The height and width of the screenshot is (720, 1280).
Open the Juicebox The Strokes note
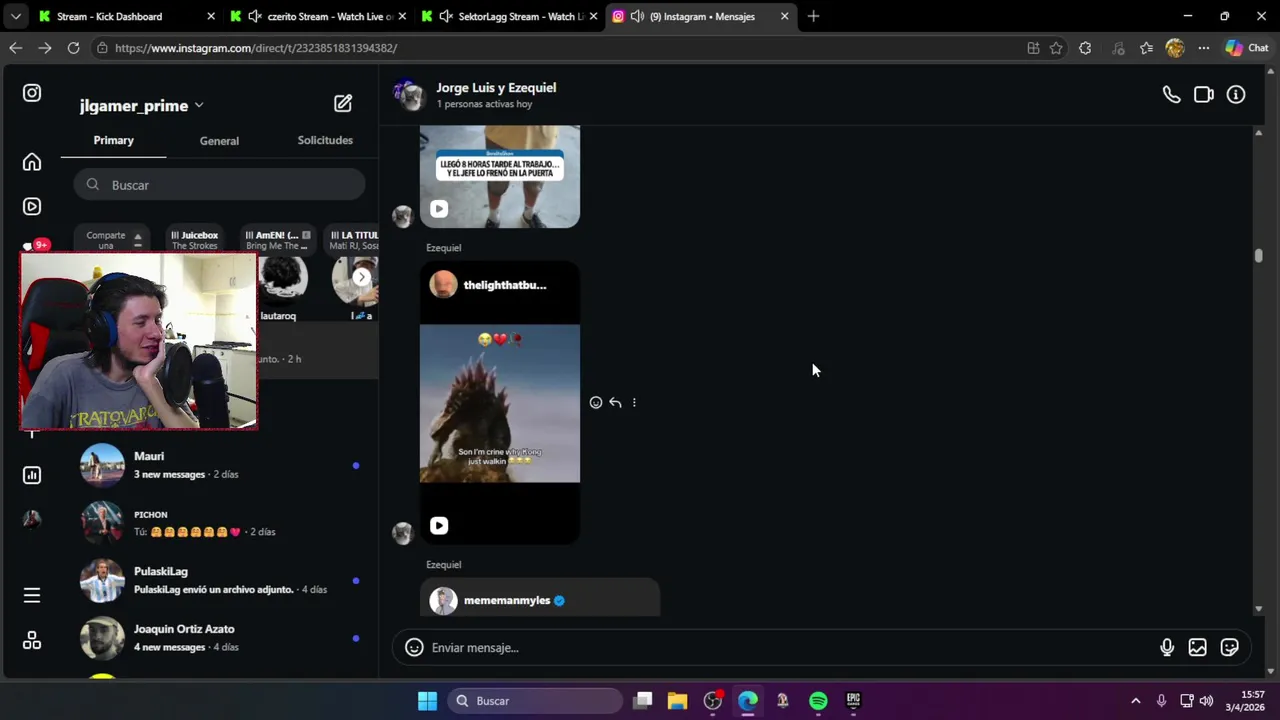[194, 240]
